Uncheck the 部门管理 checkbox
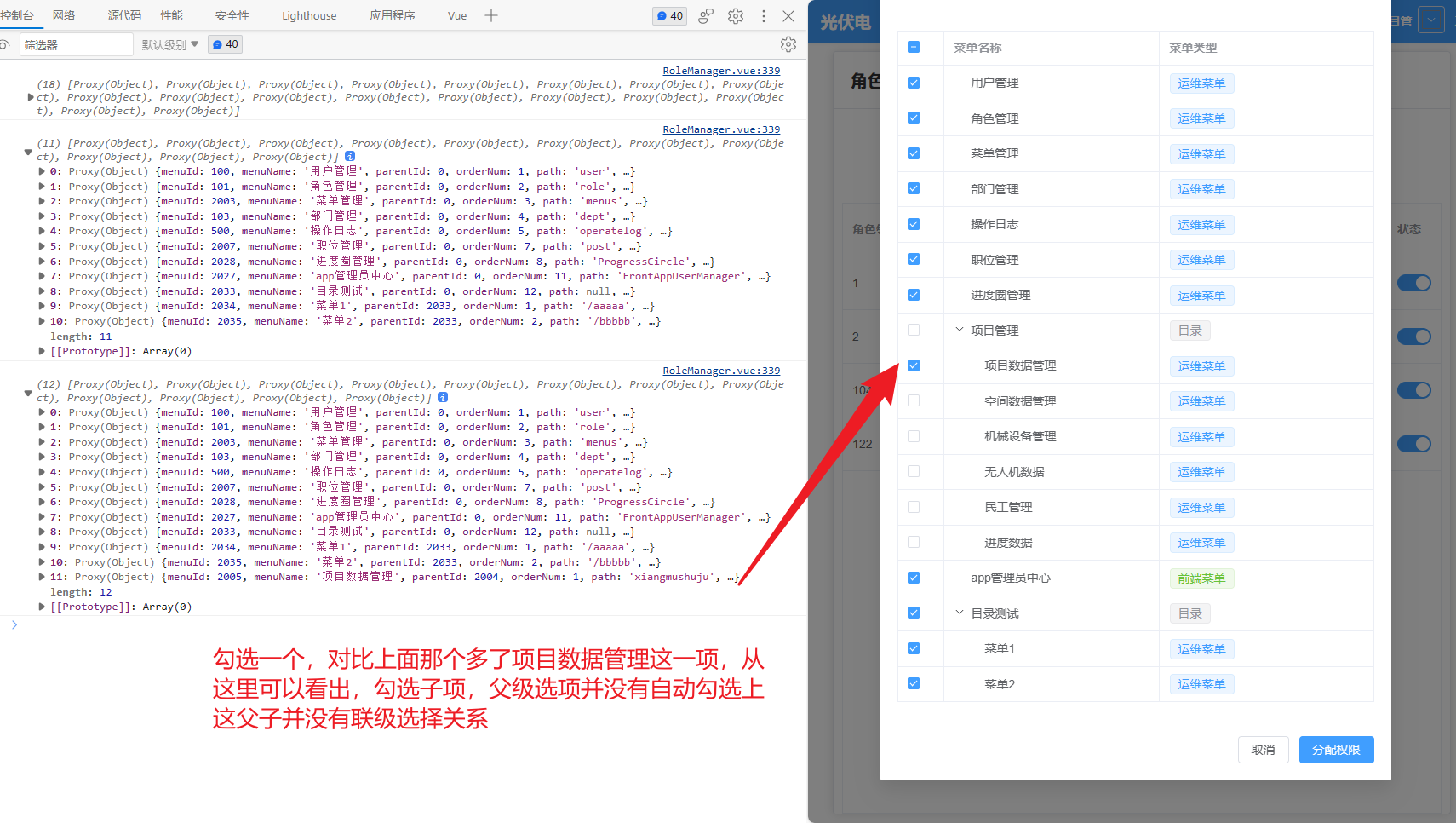Image resolution: width=1456 pixels, height=823 pixels. pos(914,188)
